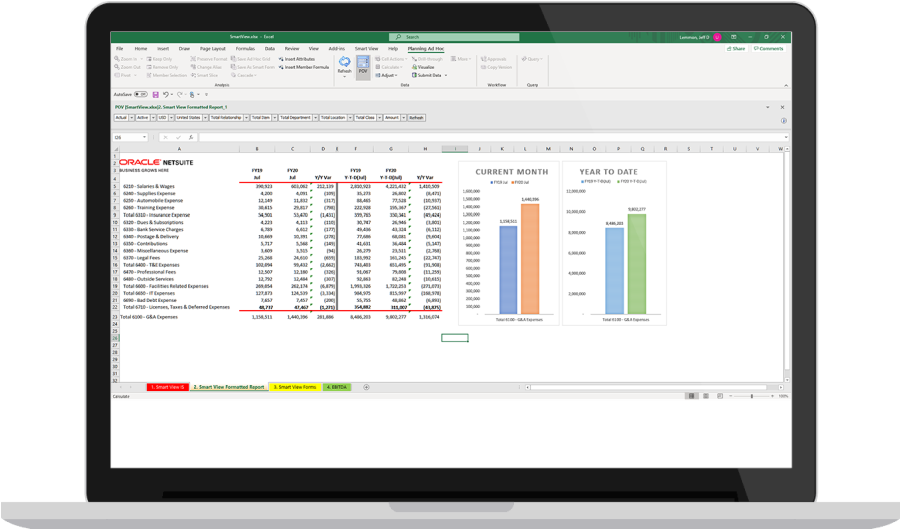This screenshot has height=529, width=900.
Task: Click Remove Only in the ribbon
Action: [162, 67]
